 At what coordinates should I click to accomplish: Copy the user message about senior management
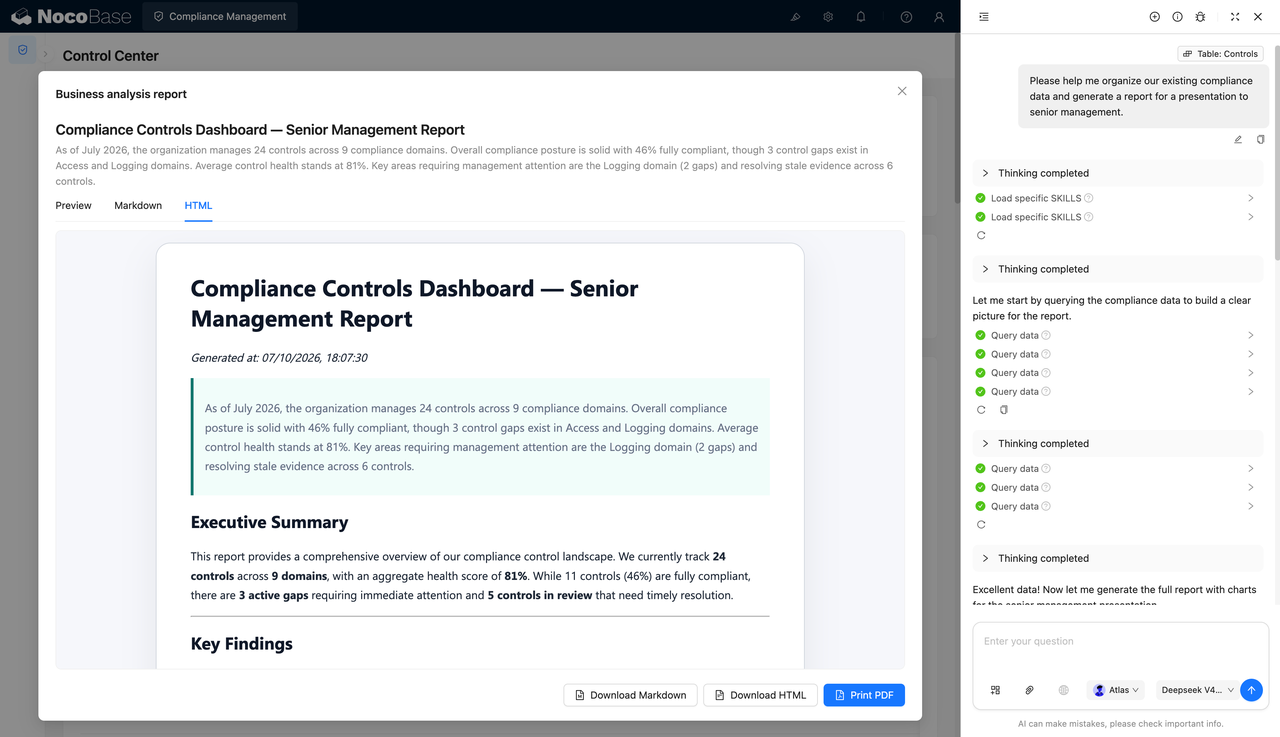1260,140
